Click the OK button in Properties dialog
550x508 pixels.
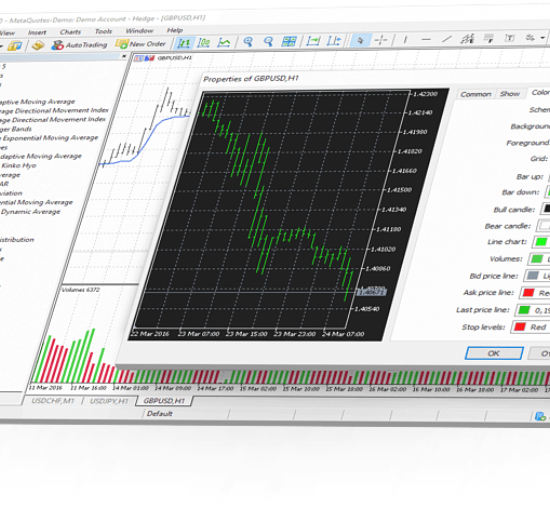494,353
